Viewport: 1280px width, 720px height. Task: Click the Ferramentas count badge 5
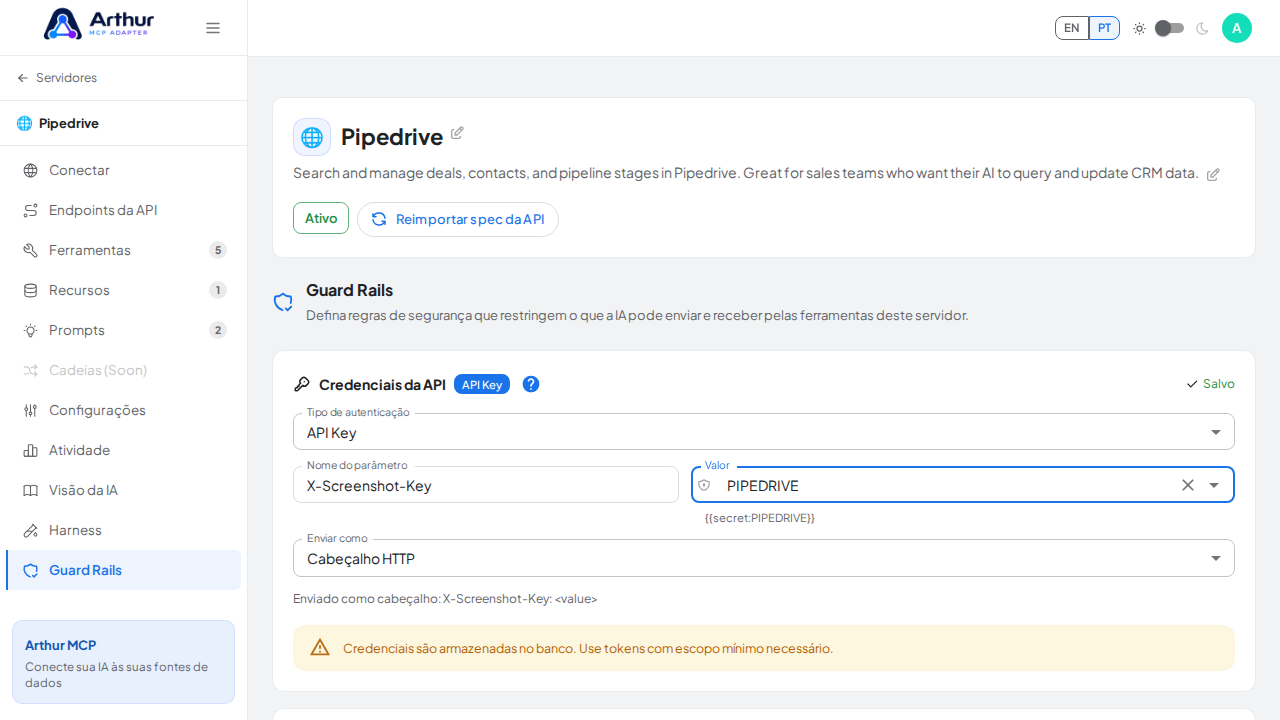pos(218,250)
